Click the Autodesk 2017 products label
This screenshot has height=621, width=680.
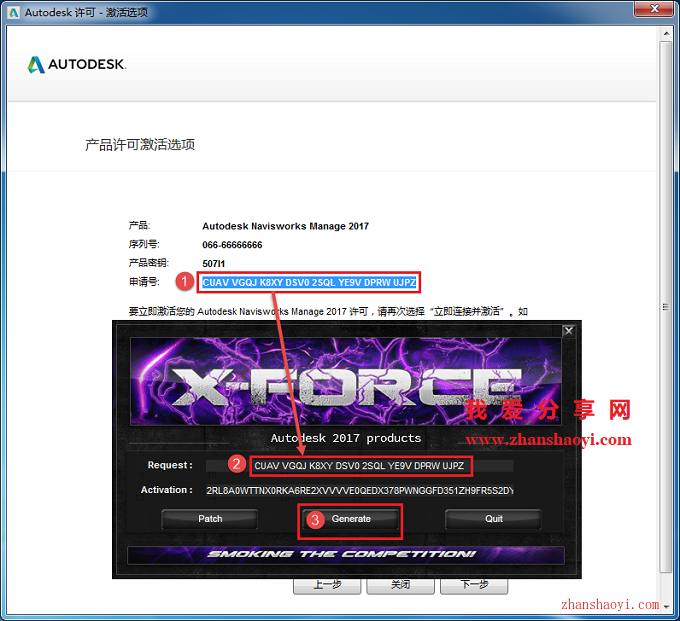point(346,438)
